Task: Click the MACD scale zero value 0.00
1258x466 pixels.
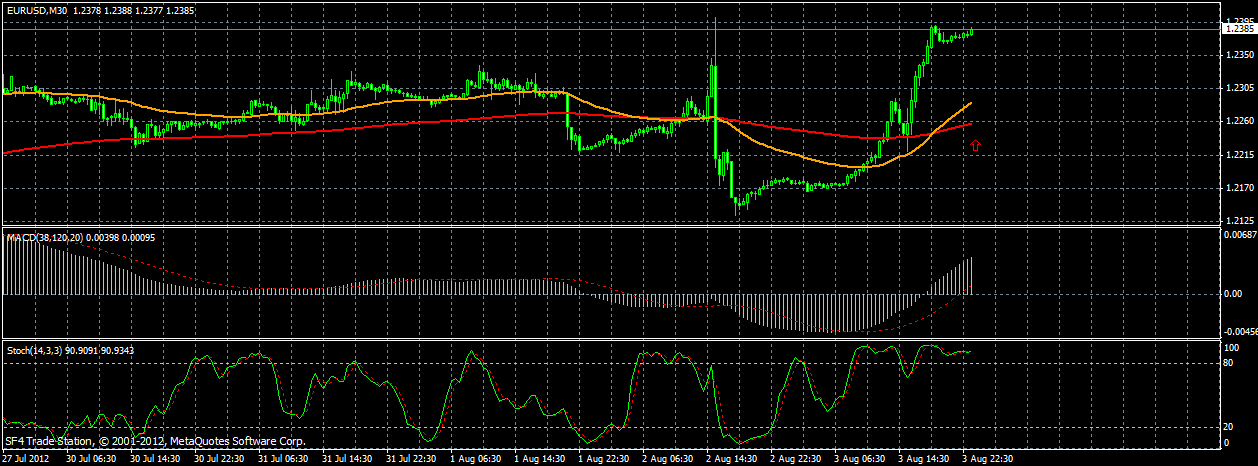Action: click(x=1233, y=294)
